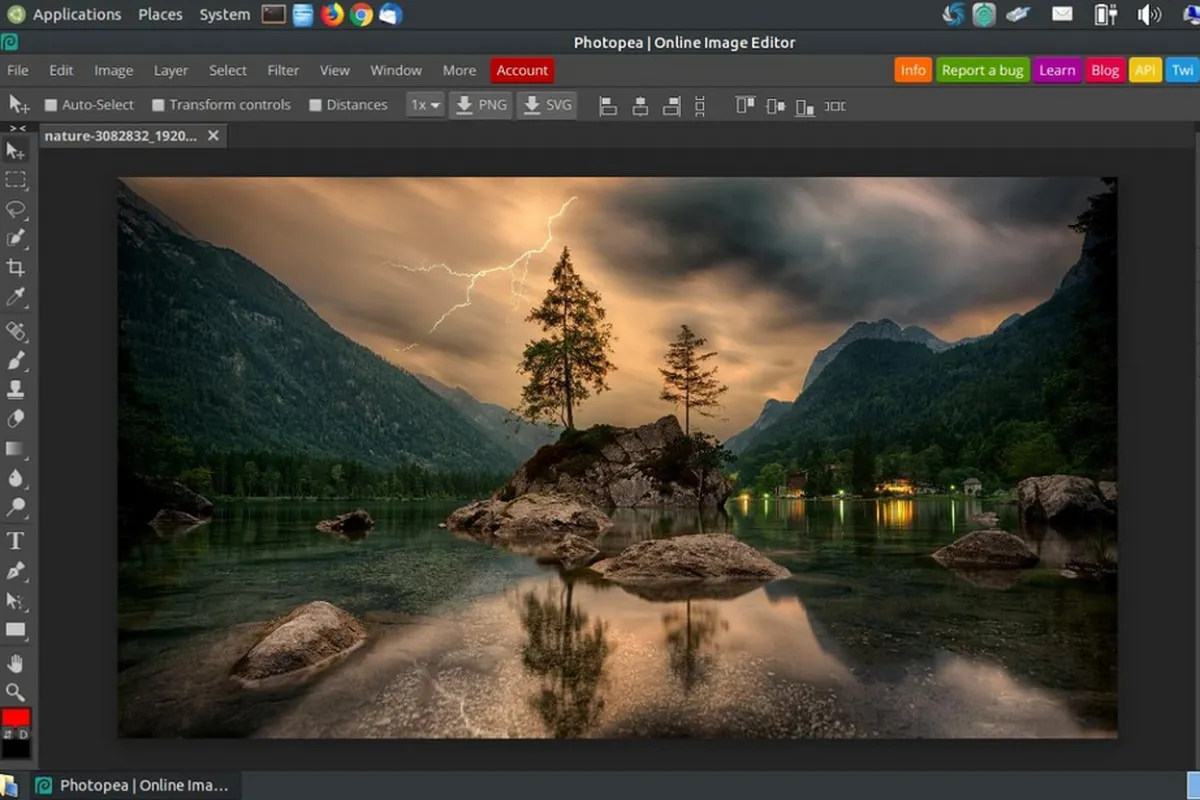Select the Clone Stamp tool
Image resolution: width=1200 pixels, height=800 pixels.
[15, 389]
